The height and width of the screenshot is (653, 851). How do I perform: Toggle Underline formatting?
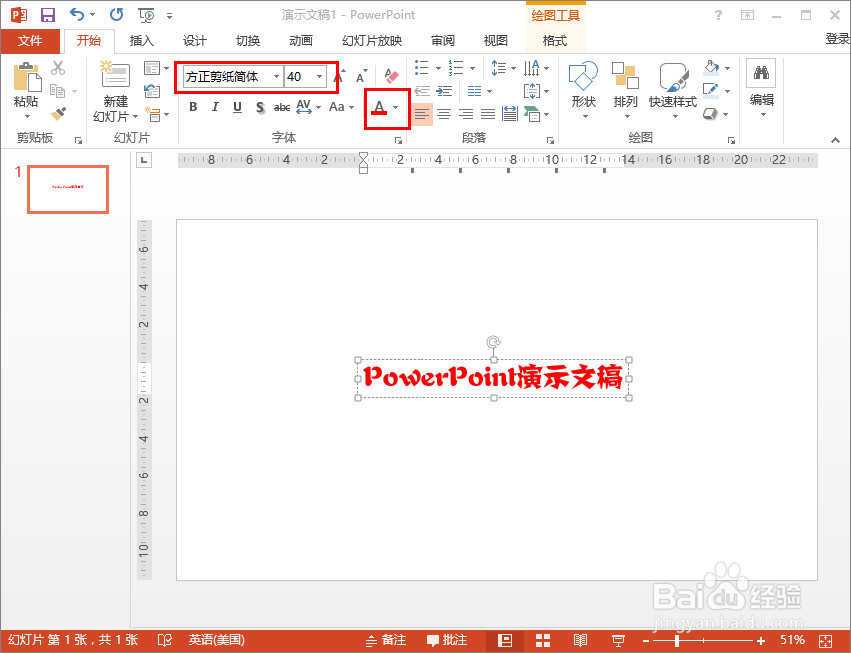click(x=237, y=107)
